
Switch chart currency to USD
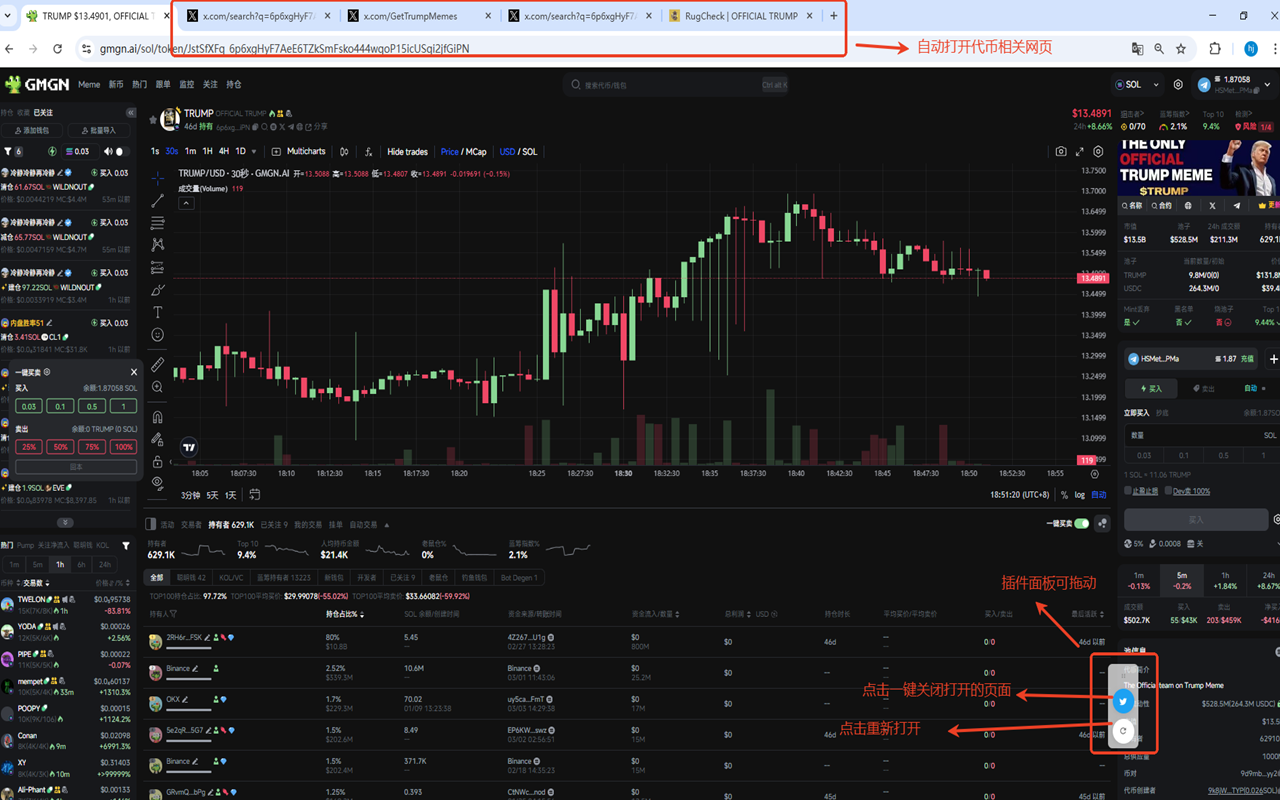tap(506, 152)
